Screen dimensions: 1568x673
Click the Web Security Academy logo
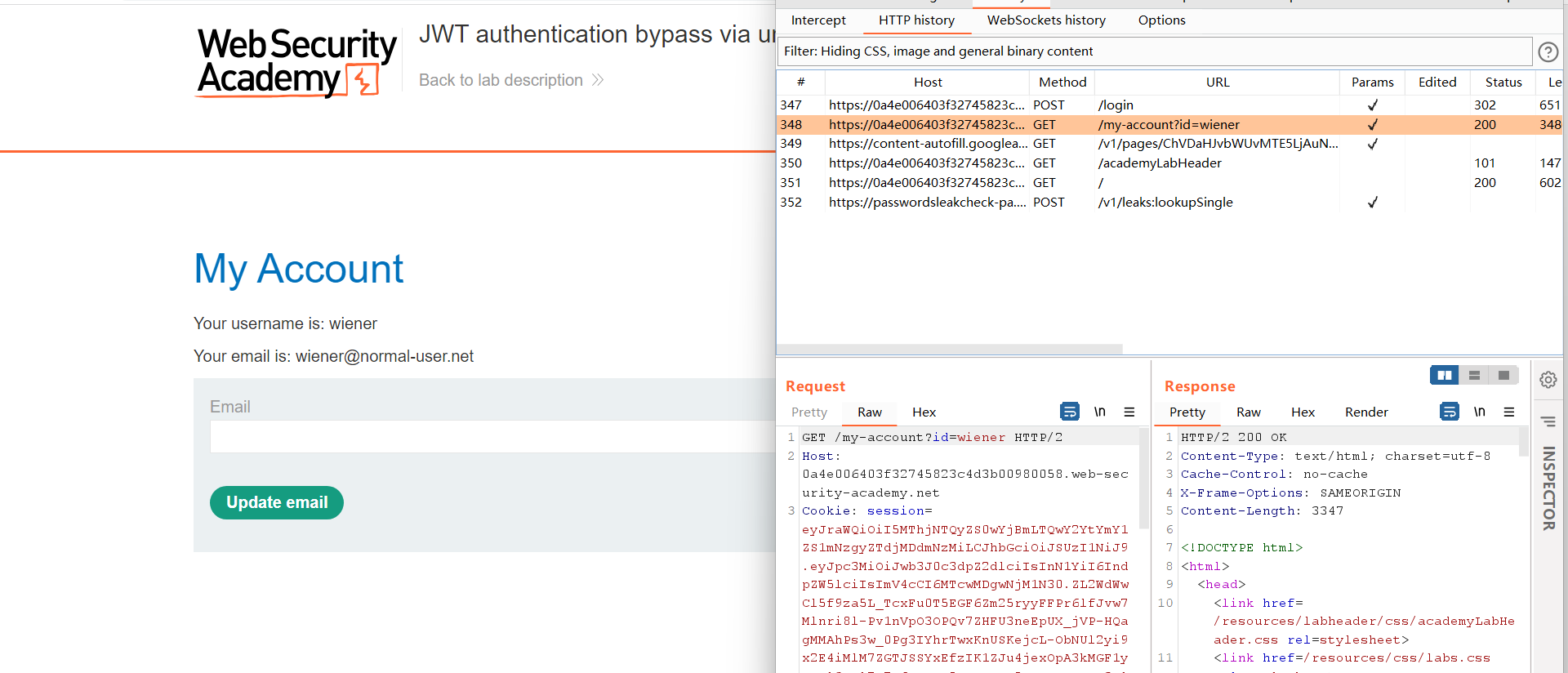296,62
